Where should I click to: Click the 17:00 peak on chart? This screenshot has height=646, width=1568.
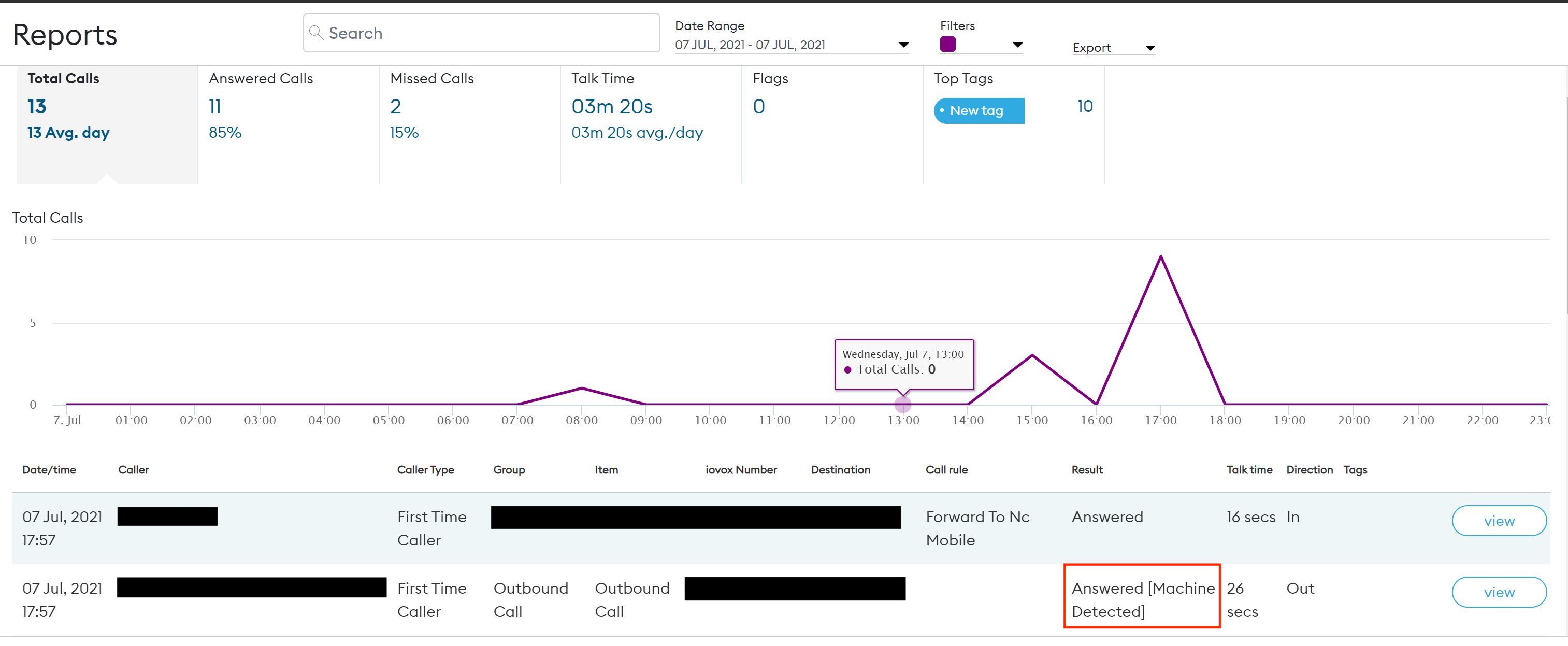pyautogui.click(x=1161, y=256)
